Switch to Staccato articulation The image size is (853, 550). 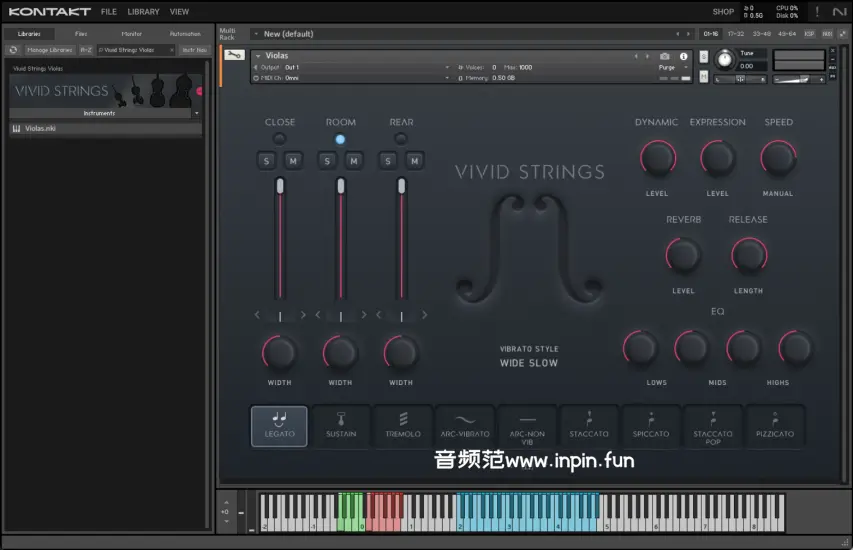(x=589, y=425)
